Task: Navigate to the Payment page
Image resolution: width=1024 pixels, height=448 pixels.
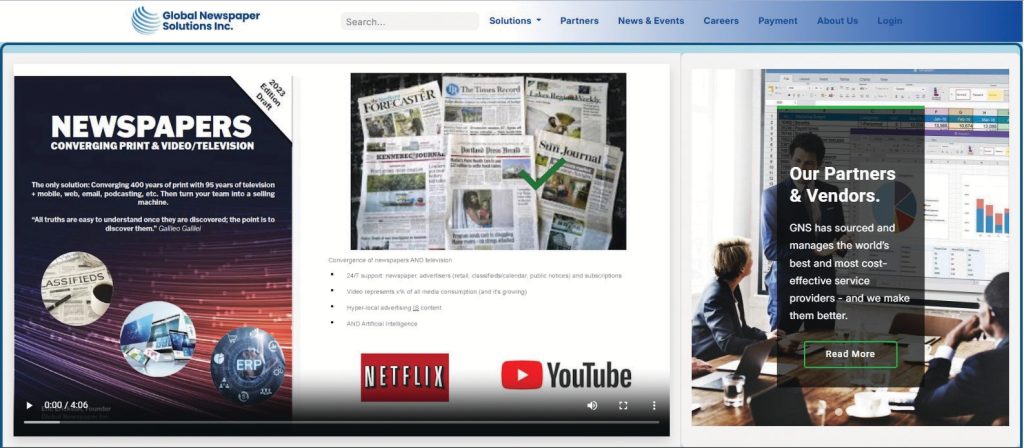Action: (x=777, y=21)
